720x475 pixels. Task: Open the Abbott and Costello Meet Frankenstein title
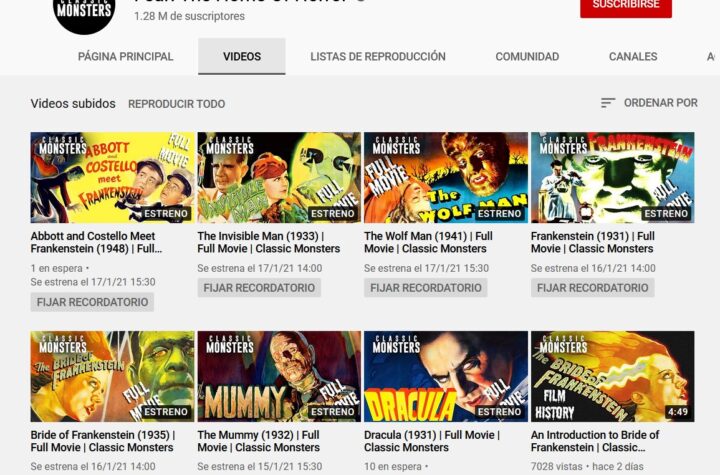point(96,242)
